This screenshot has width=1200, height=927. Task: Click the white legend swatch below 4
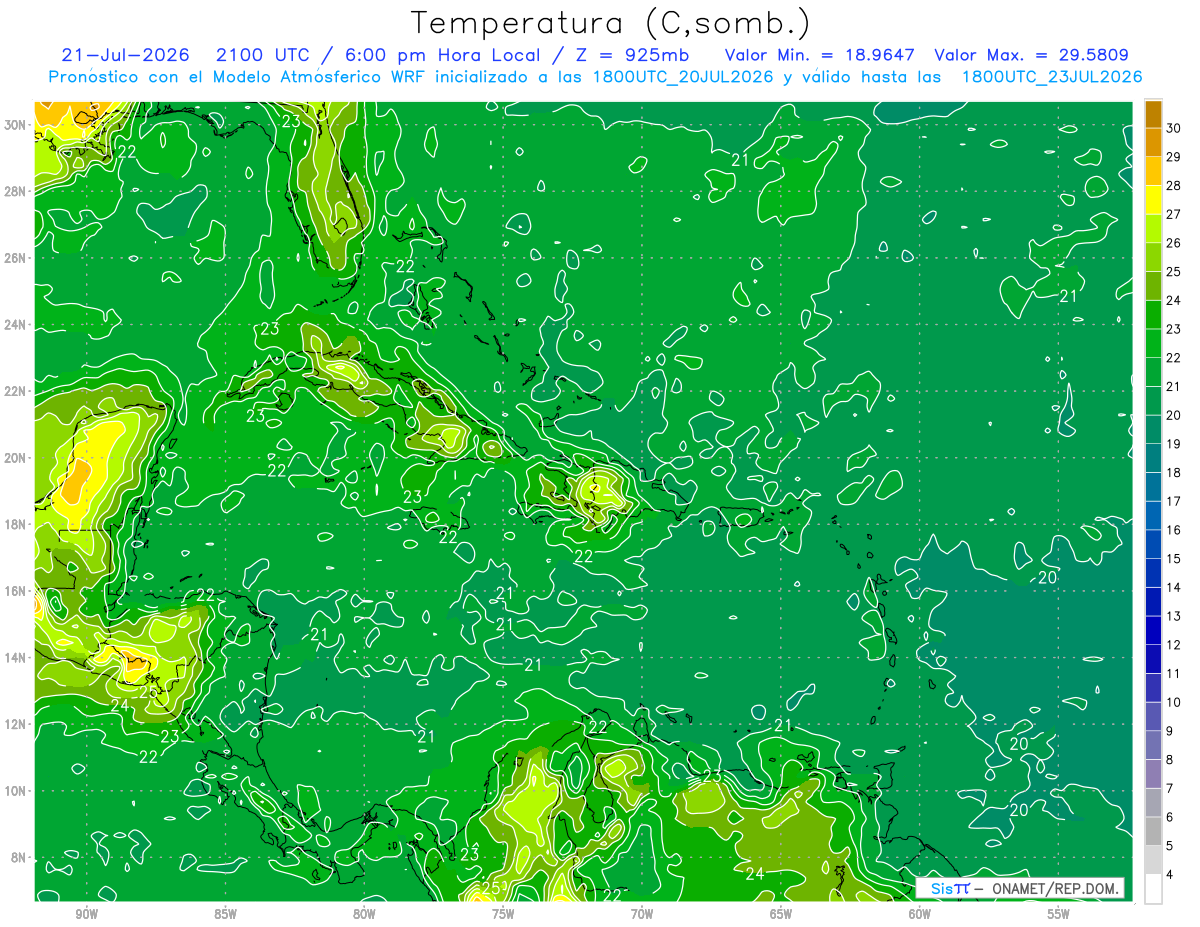pyautogui.click(x=1153, y=889)
